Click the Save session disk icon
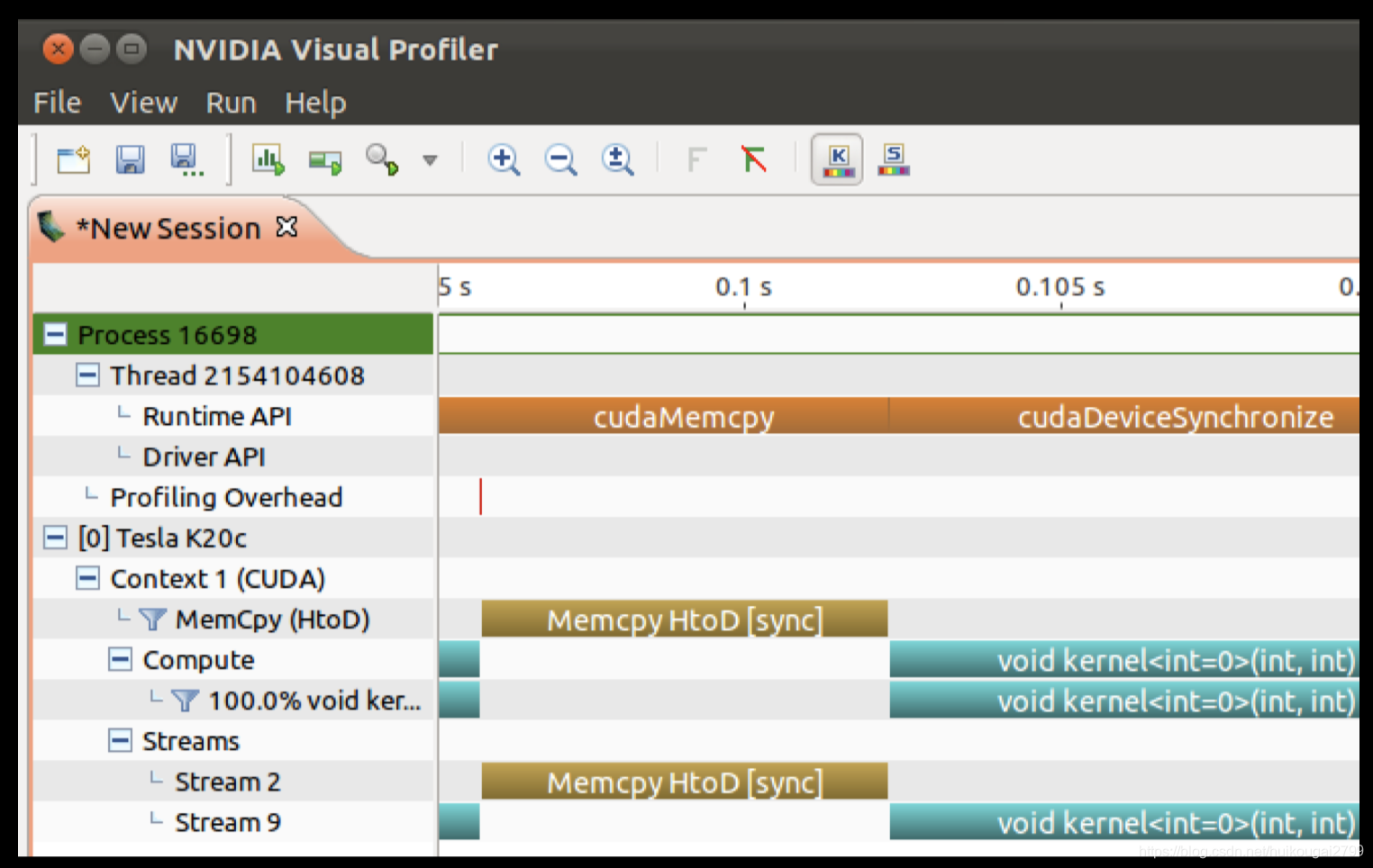Screen dimensions: 1373x868 coord(130,160)
